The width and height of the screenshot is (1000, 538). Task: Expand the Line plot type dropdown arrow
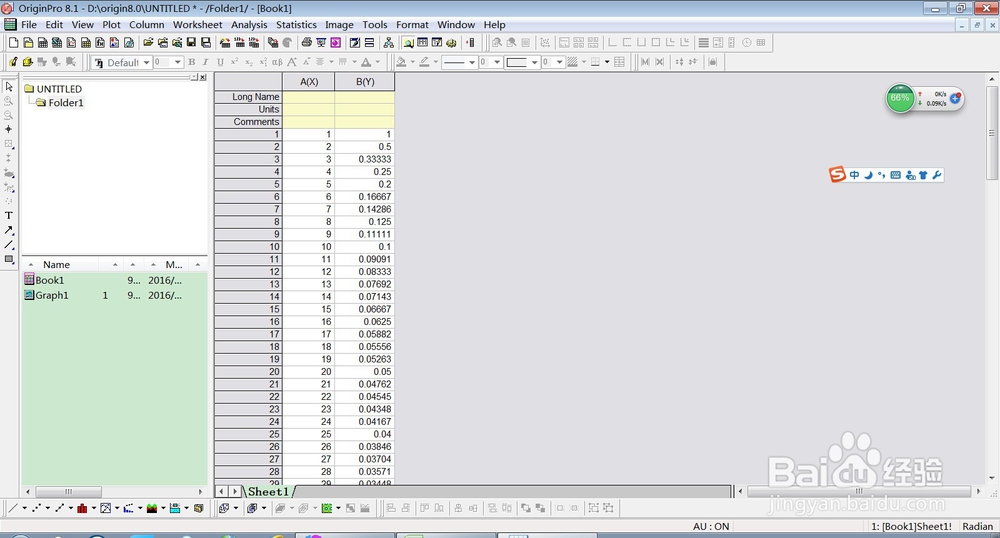24,508
